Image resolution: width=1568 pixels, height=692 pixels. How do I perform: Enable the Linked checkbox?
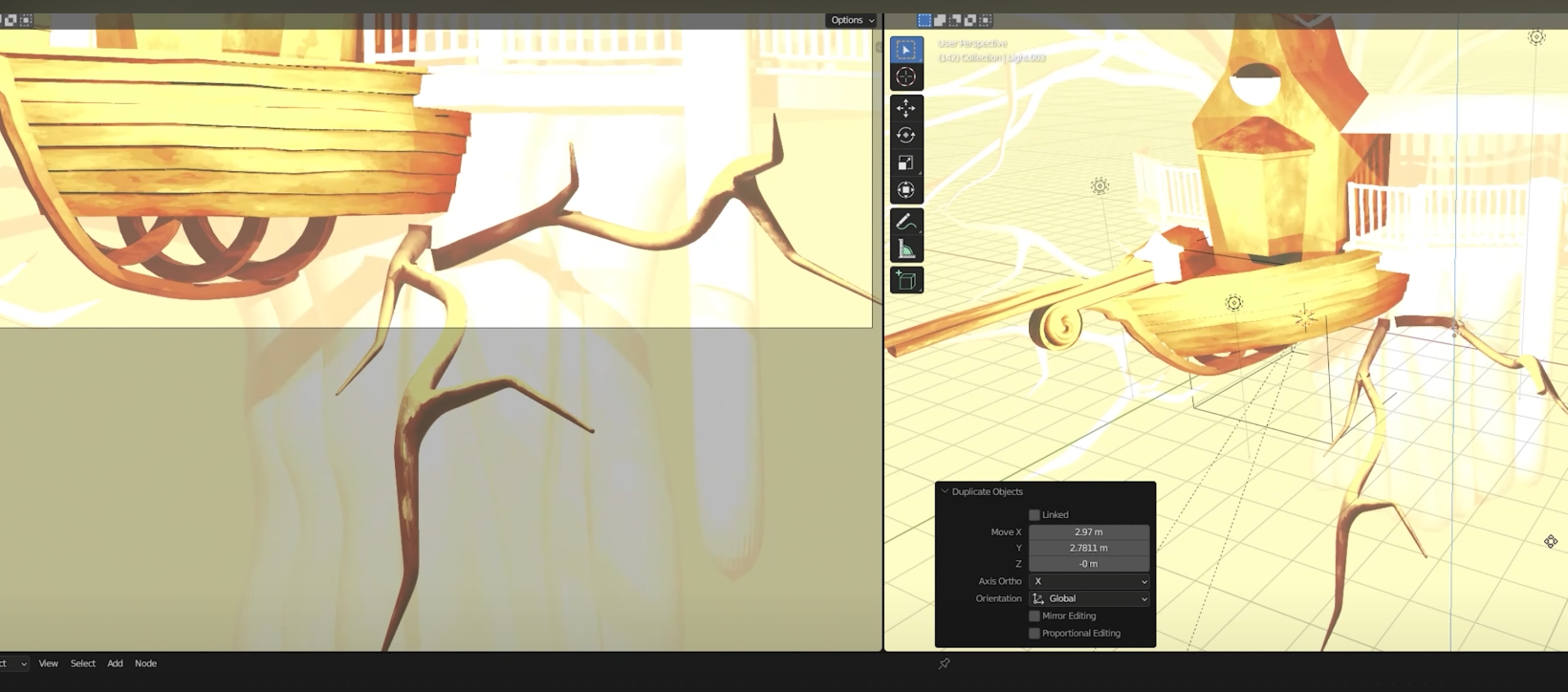[1034, 515]
